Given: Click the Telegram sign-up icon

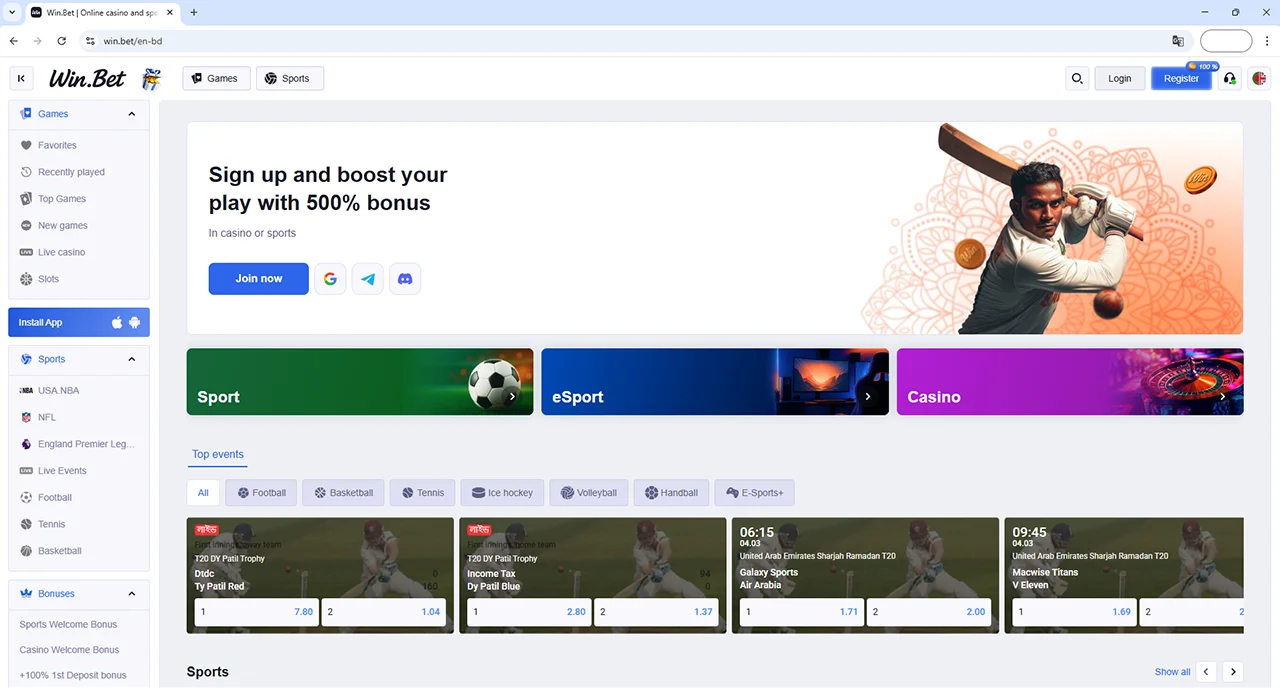Looking at the screenshot, I should 368,279.
